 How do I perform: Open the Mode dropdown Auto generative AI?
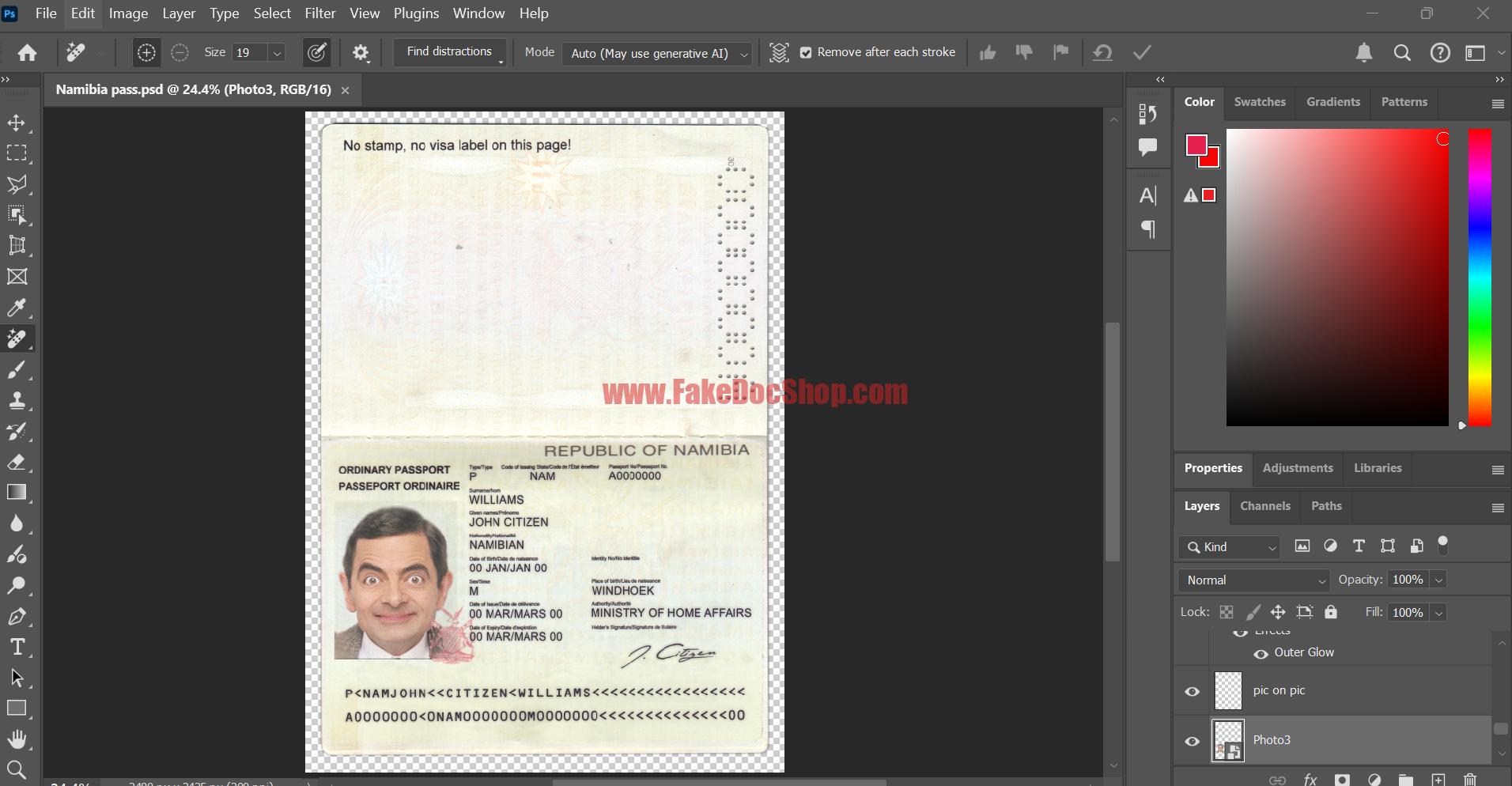point(657,53)
